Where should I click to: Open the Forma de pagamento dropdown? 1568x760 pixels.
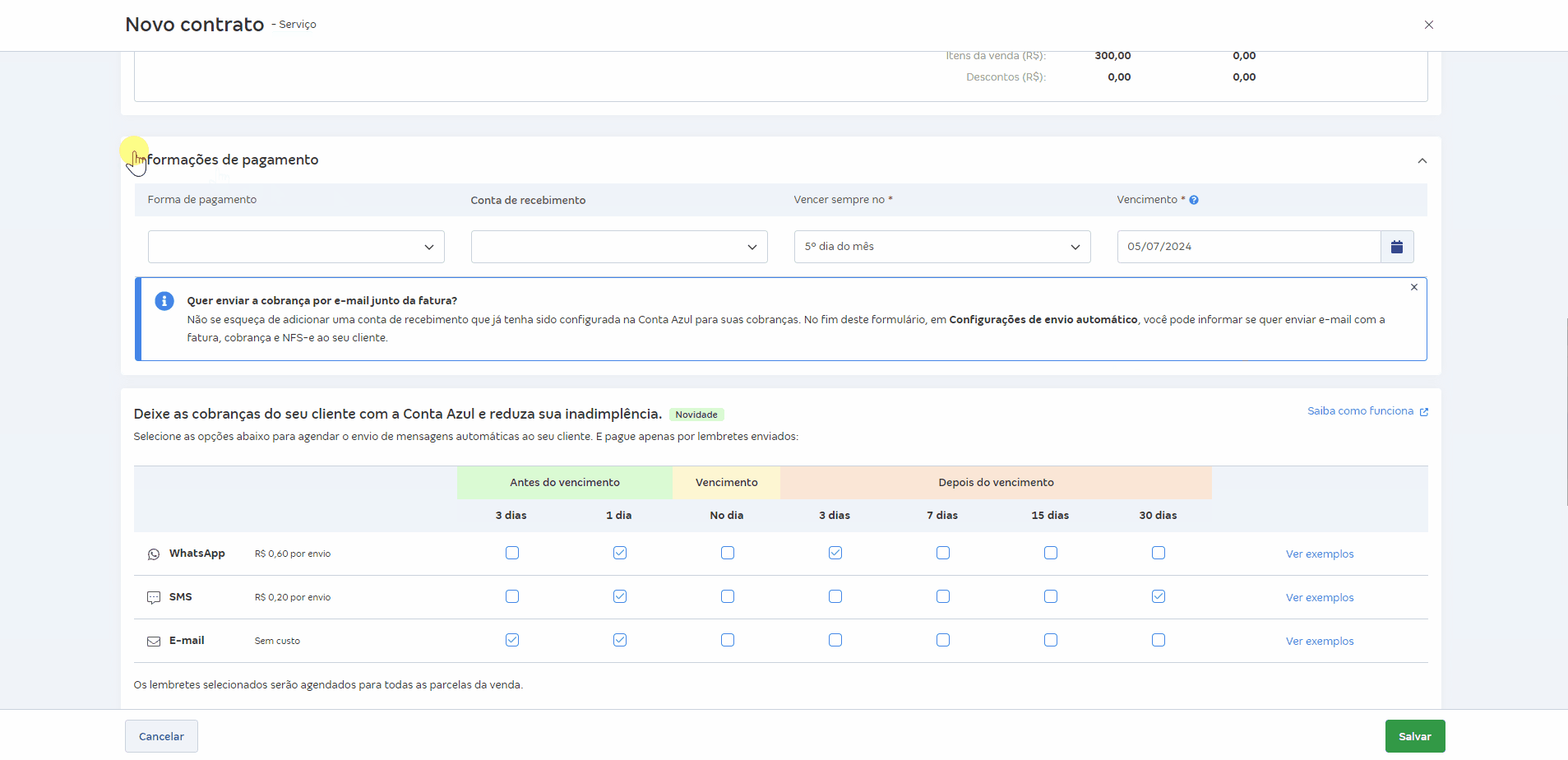click(x=296, y=247)
